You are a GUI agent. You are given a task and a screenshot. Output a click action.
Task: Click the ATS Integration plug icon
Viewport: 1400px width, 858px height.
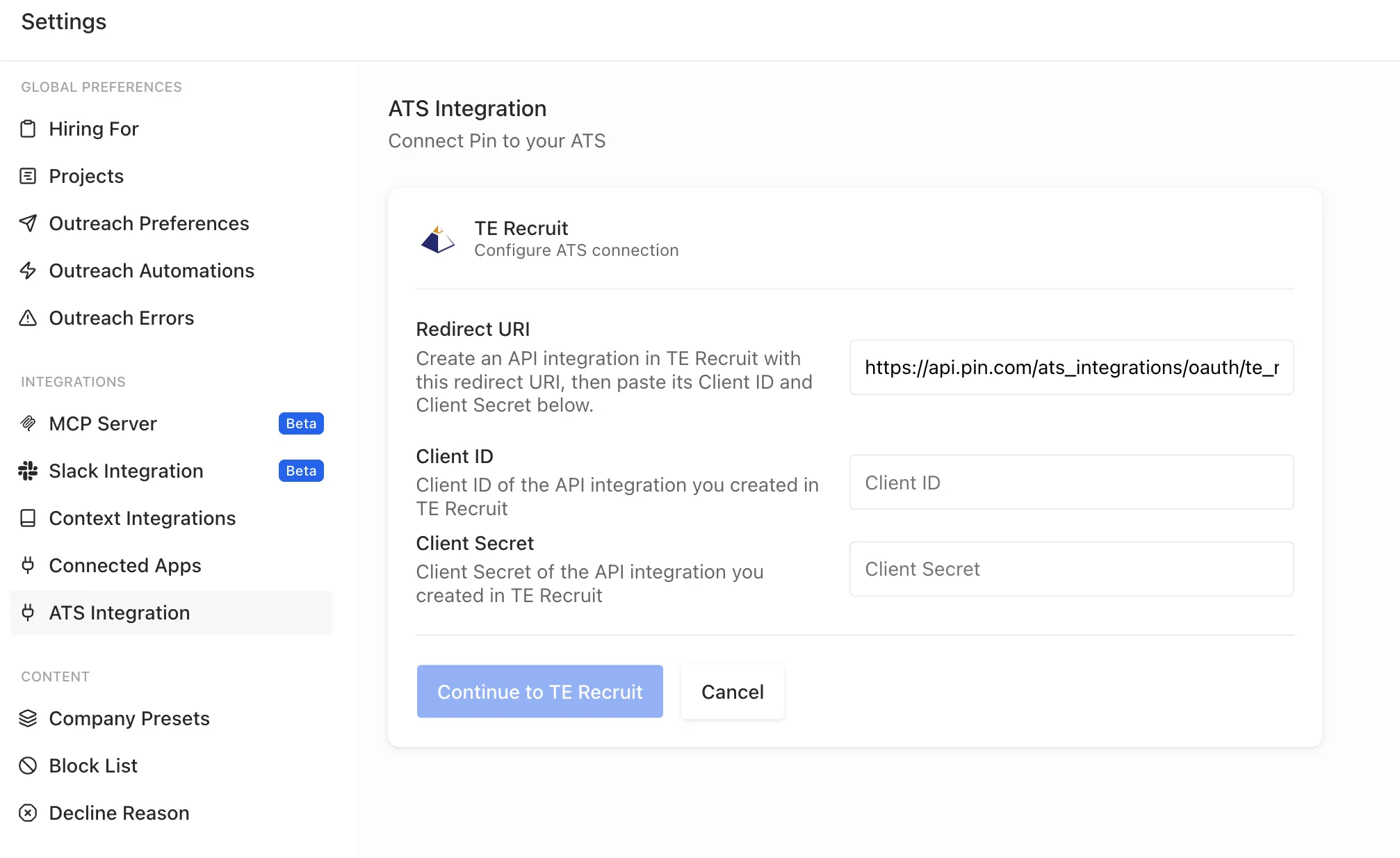pos(28,613)
